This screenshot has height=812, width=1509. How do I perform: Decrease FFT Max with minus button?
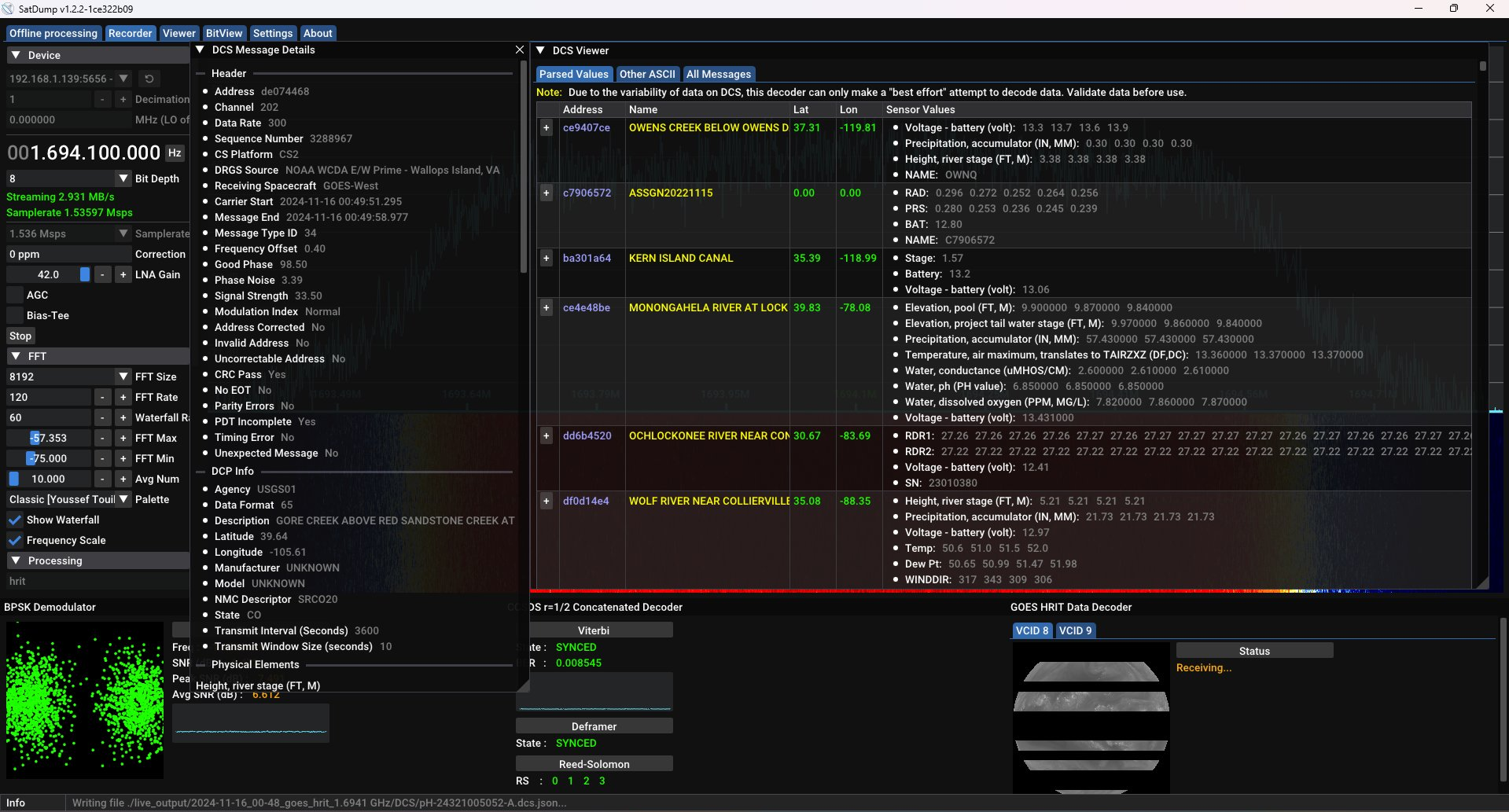point(102,438)
